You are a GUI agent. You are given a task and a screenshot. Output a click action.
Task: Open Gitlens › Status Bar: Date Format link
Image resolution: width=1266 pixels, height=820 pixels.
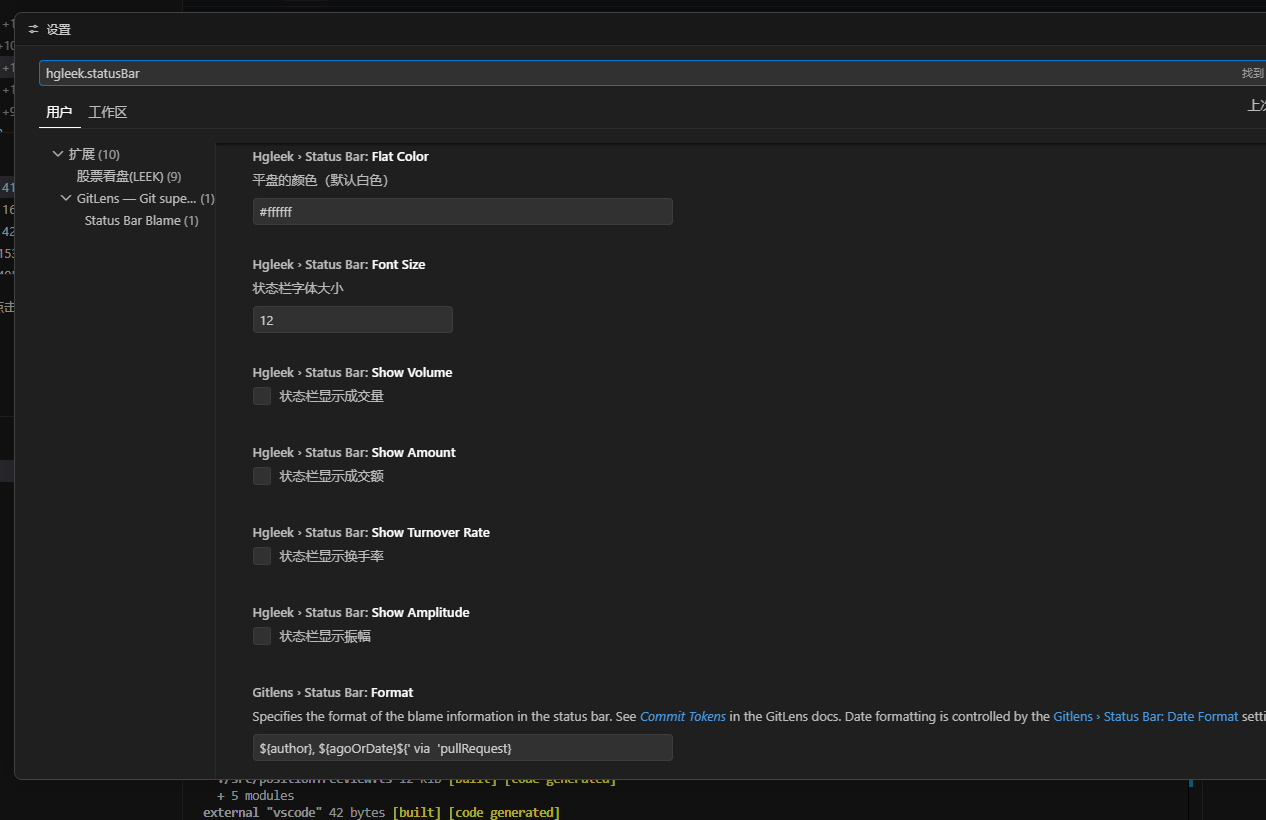tap(1145, 716)
